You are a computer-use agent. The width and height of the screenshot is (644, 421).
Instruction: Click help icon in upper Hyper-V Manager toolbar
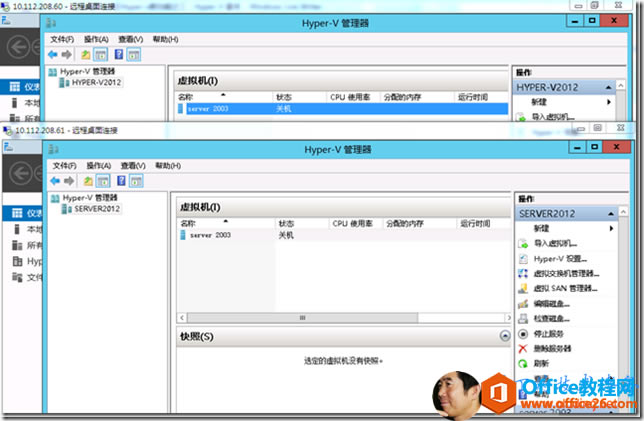pyautogui.click(x=119, y=54)
